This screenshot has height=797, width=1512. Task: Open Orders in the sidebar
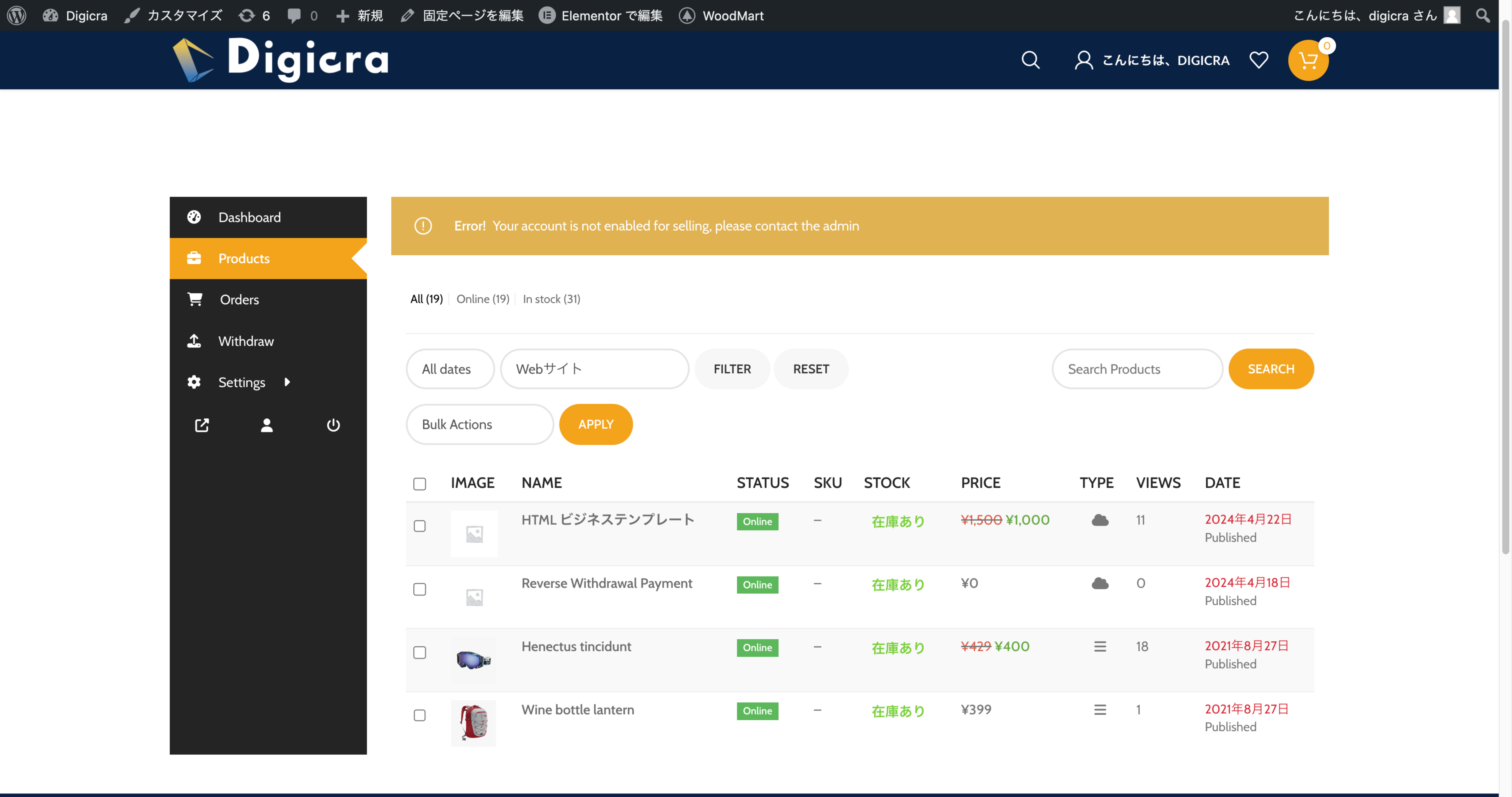click(268, 300)
